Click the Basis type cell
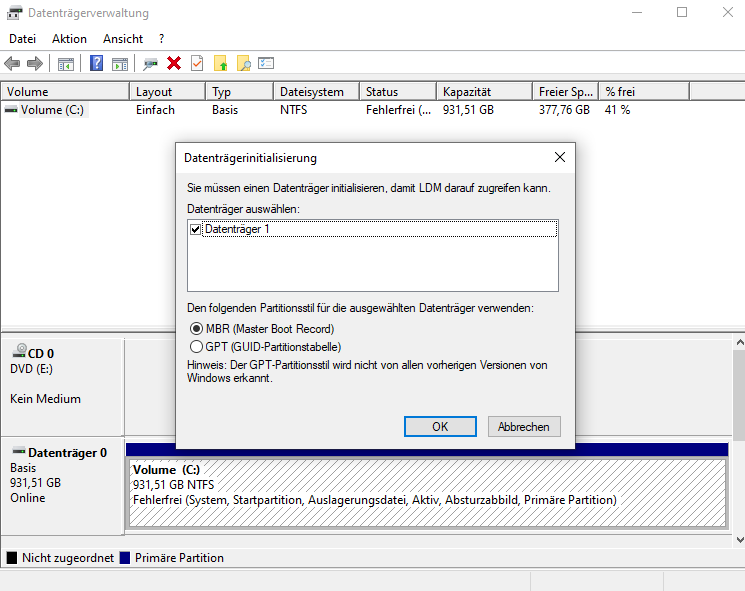Screen dimensions: 745x591 225,110
